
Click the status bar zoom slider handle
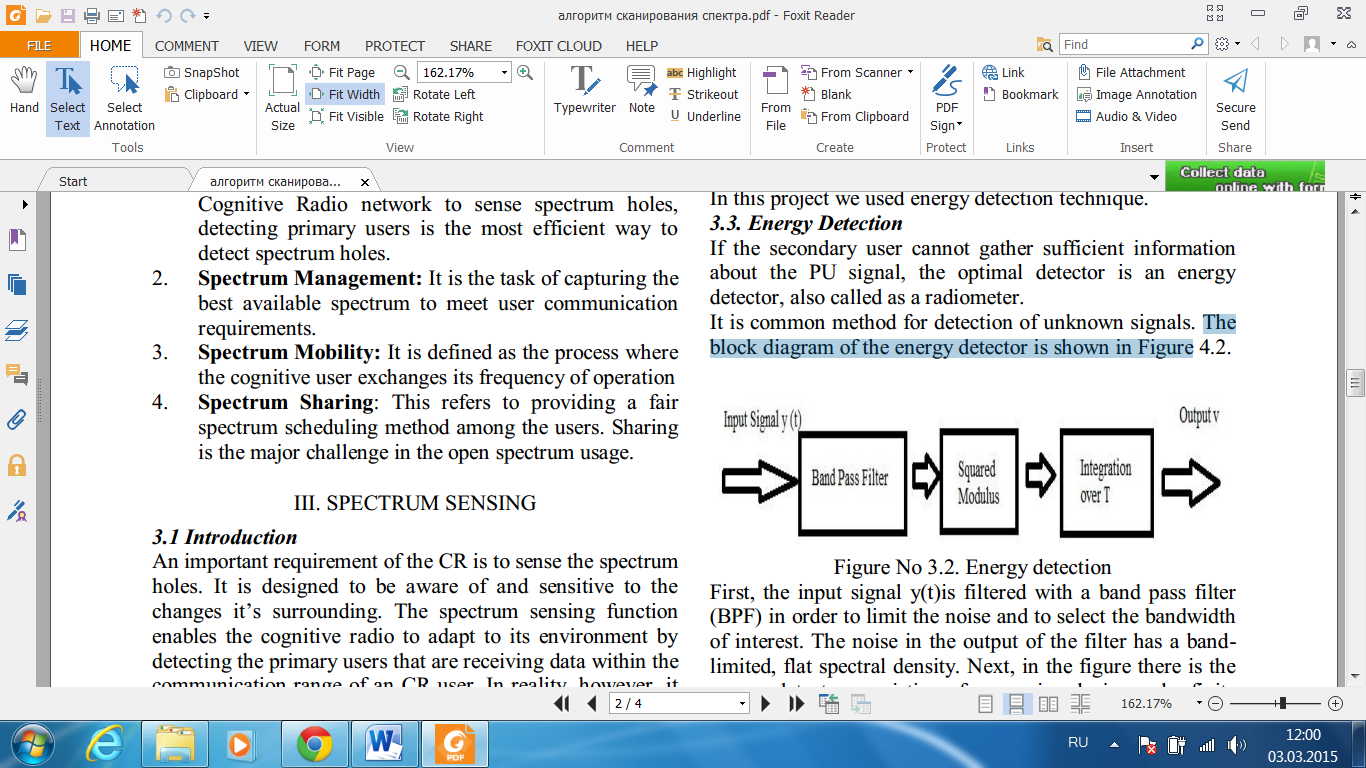(1282, 704)
